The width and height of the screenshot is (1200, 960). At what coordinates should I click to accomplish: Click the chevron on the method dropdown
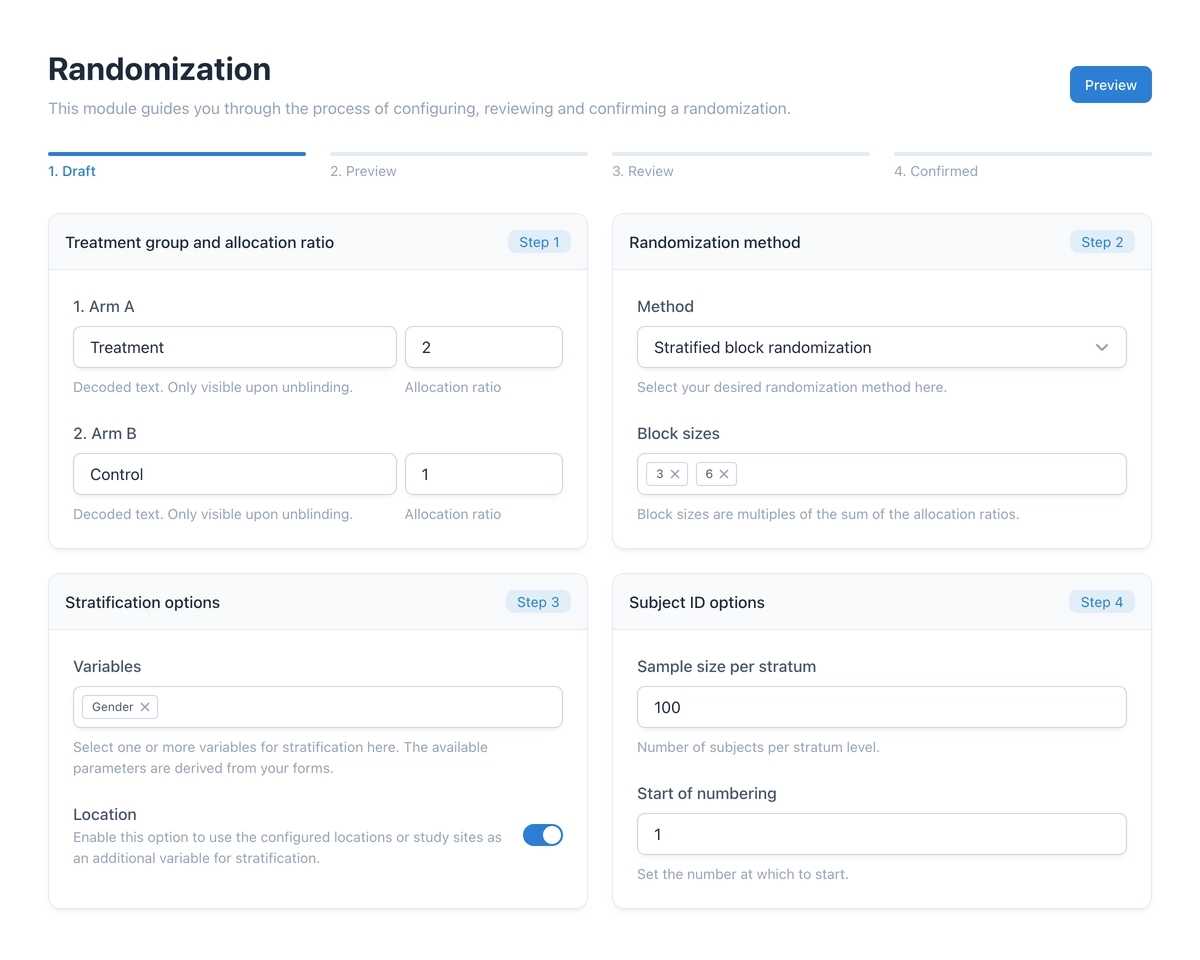coord(1103,347)
